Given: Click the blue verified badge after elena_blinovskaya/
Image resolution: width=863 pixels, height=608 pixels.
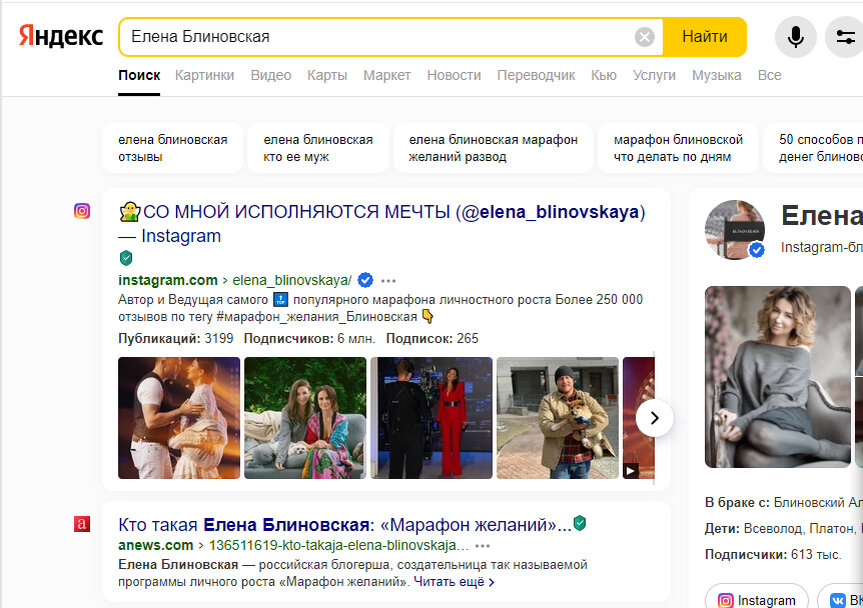Looking at the screenshot, I should tap(365, 280).
